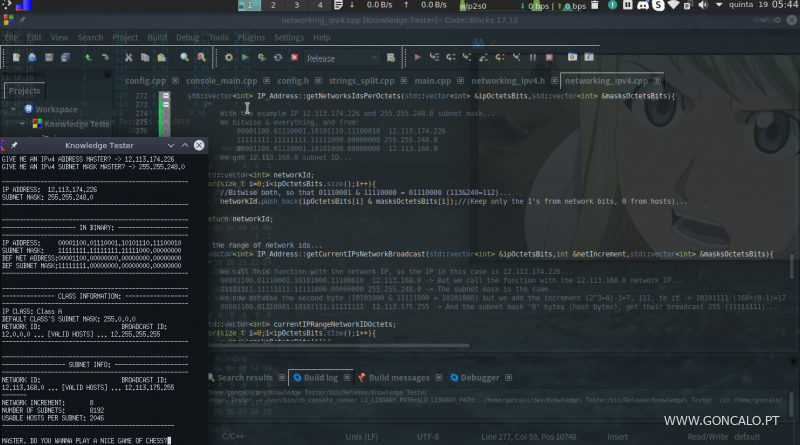800x445 pixels.
Task: Switch to workspace 3 in top panel
Action: click(295, 6)
